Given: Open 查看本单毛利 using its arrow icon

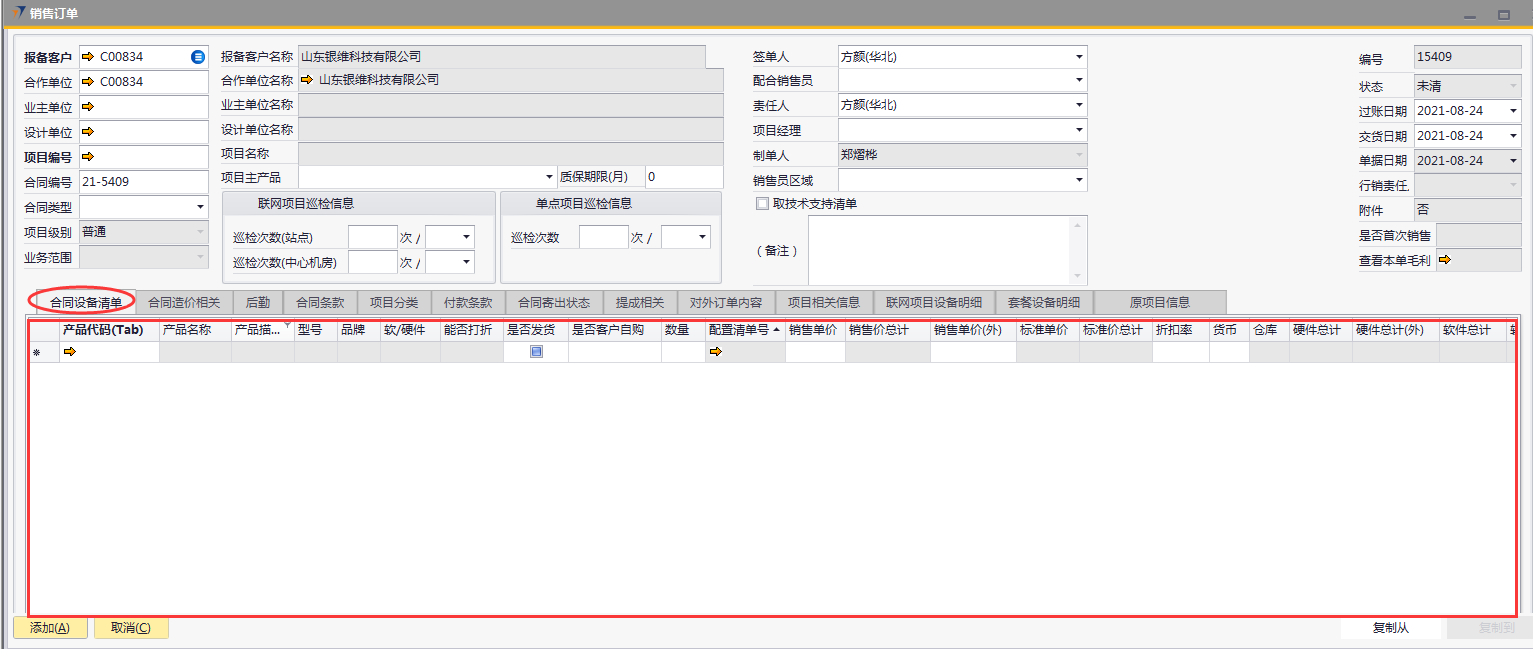Looking at the screenshot, I should pos(1444,260).
